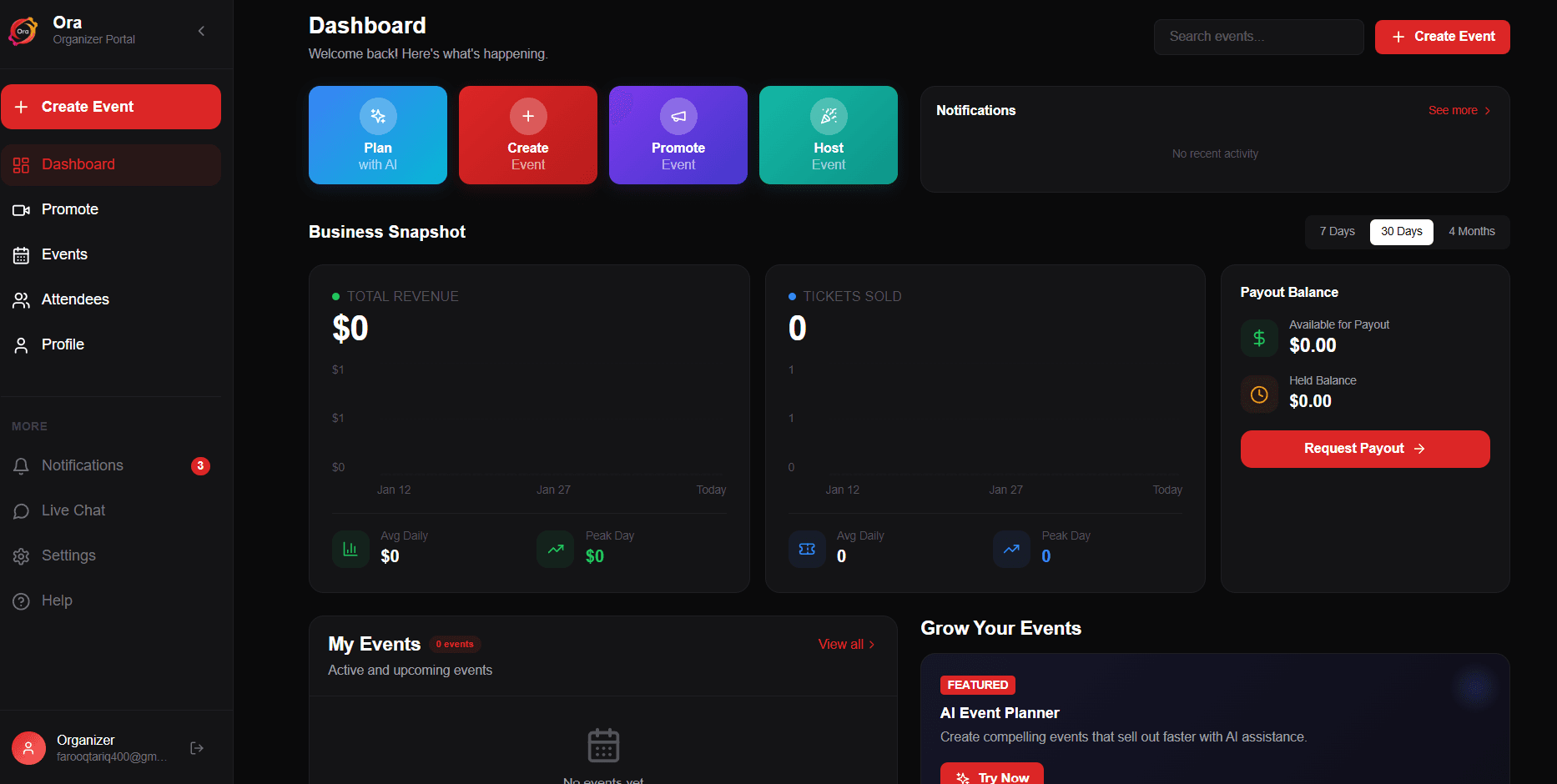Screen dimensions: 1557x784
Task: Select Events from the sidebar
Action: click(x=64, y=254)
